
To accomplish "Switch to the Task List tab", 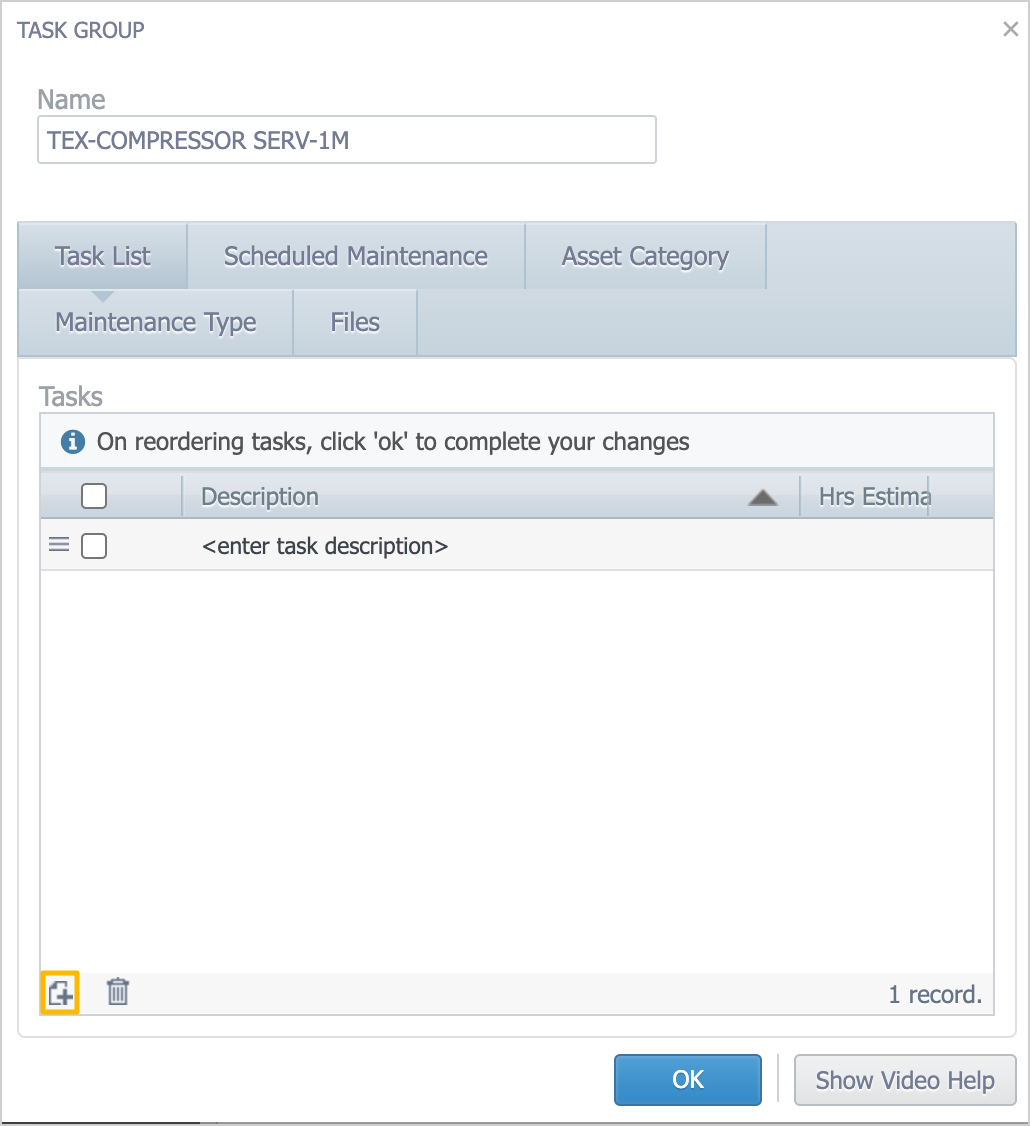I will coord(103,256).
